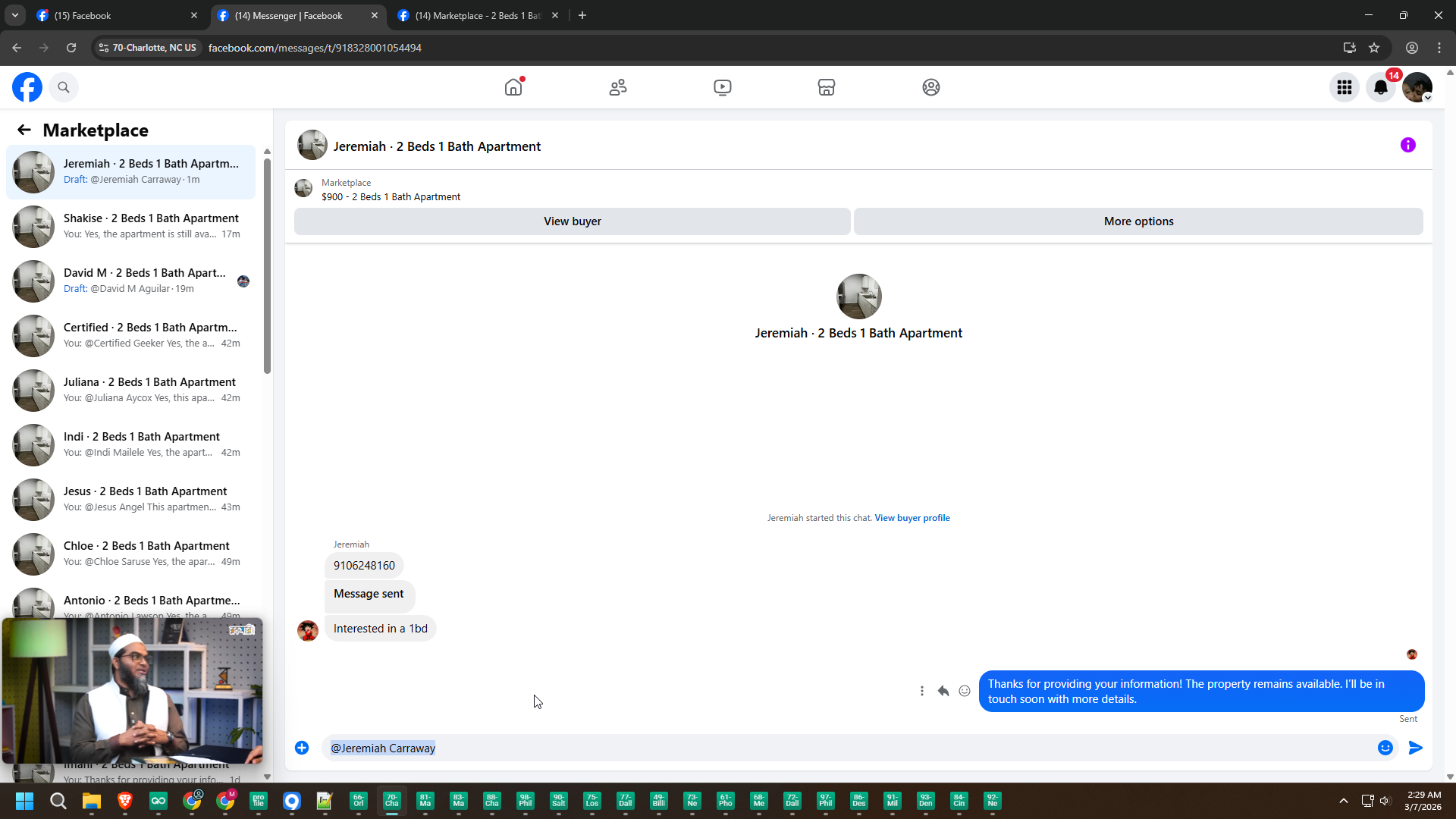1456x819 pixels.
Task: Open the Facebook menu grid icon
Action: pos(1345,87)
